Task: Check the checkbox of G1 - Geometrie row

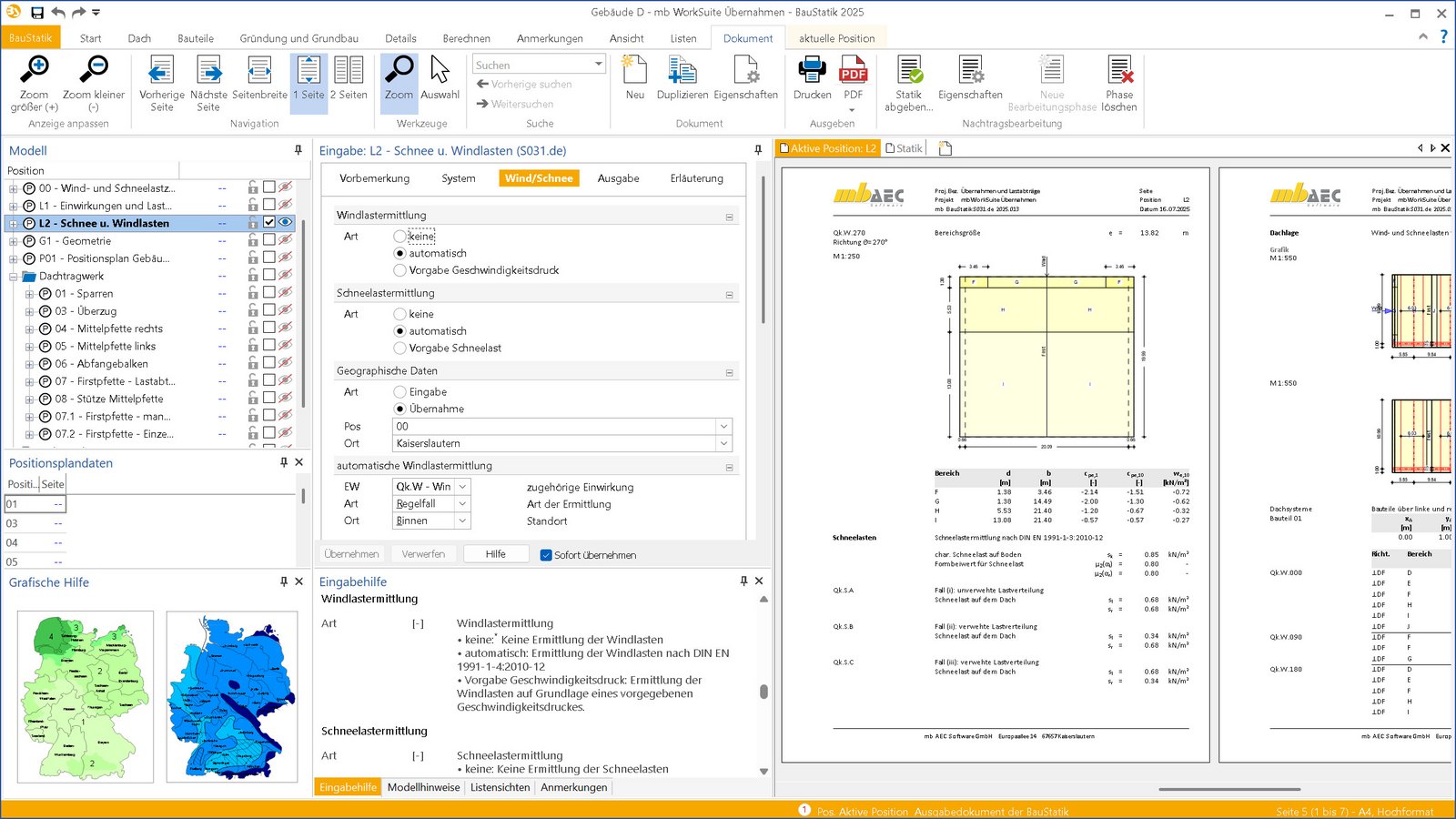Action: click(269, 240)
